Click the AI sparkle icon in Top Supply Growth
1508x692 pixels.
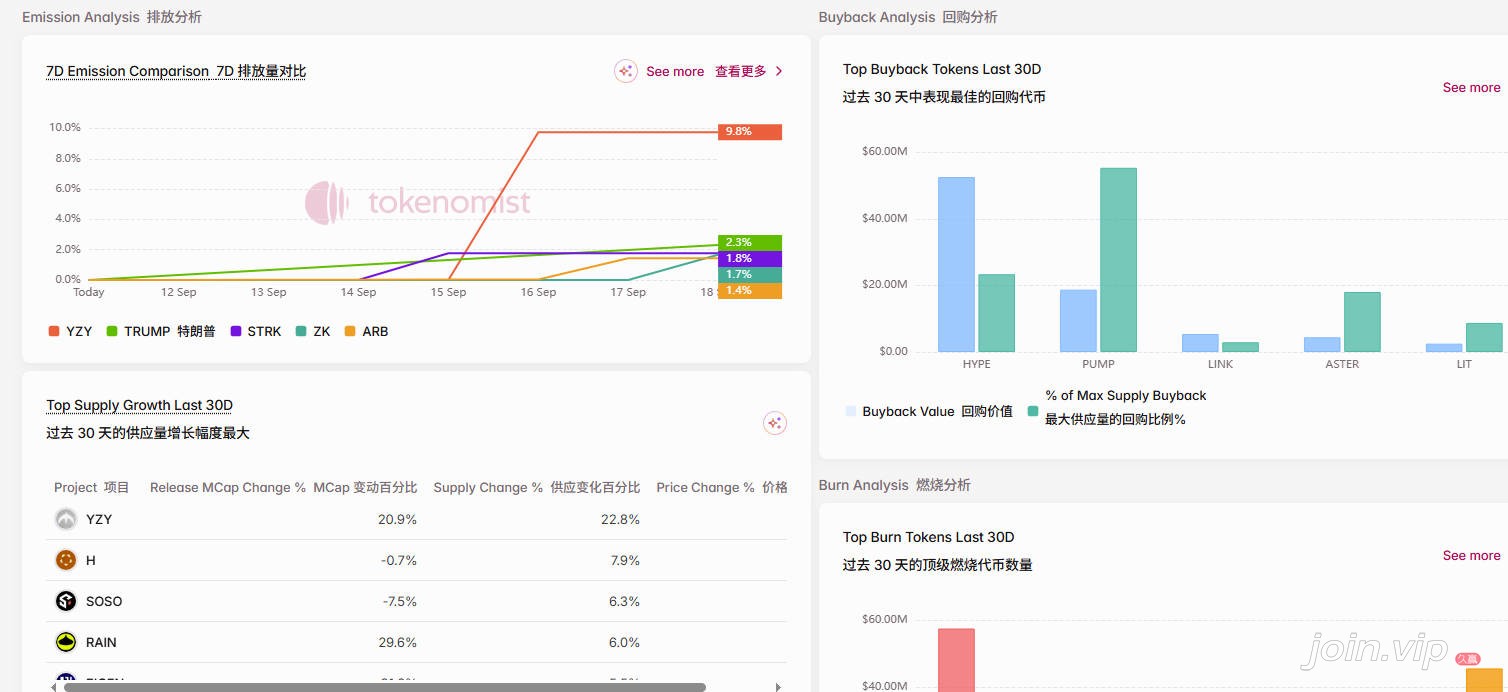point(775,423)
